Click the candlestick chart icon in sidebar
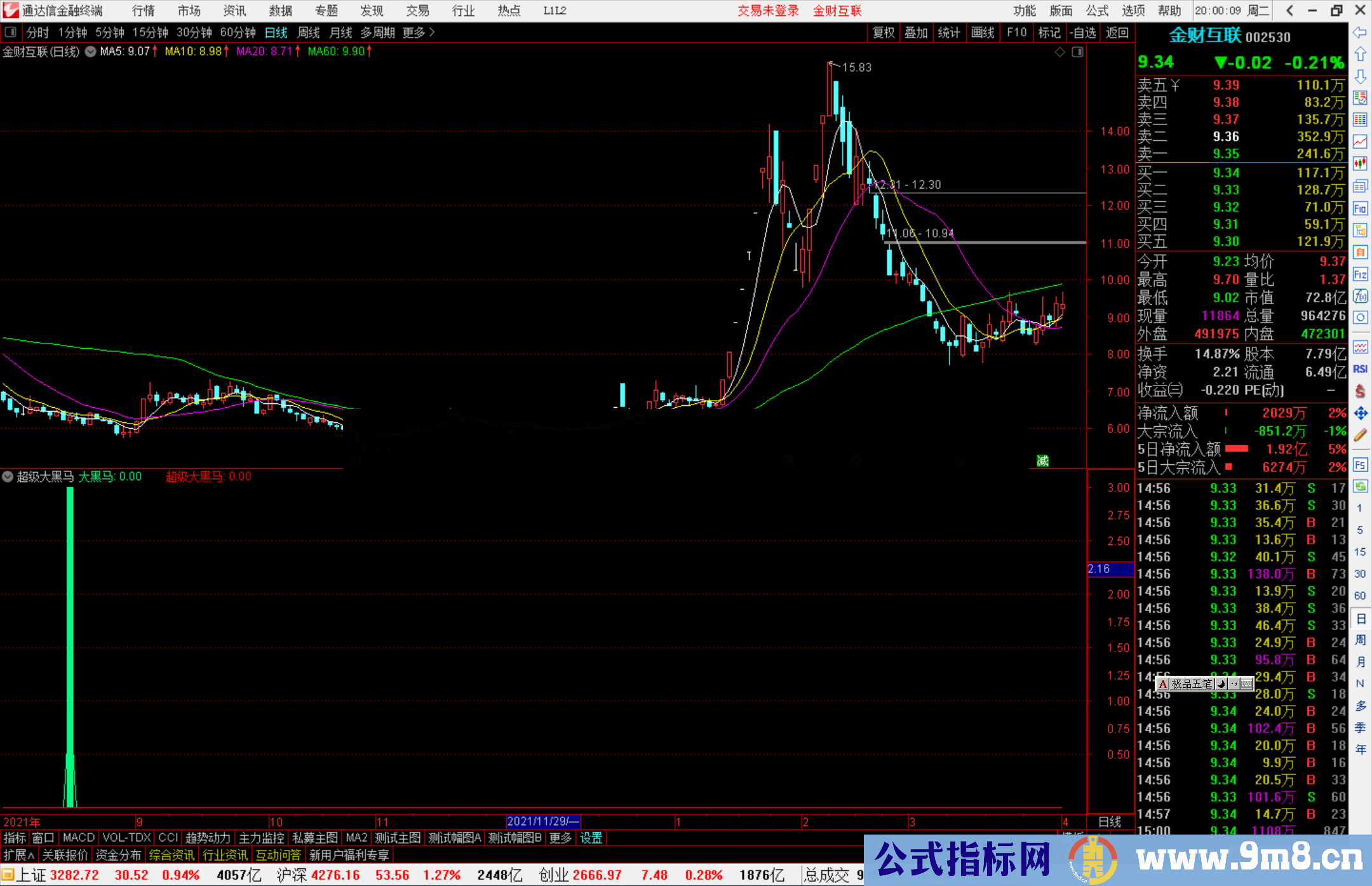The image size is (1372, 886). click(1360, 164)
